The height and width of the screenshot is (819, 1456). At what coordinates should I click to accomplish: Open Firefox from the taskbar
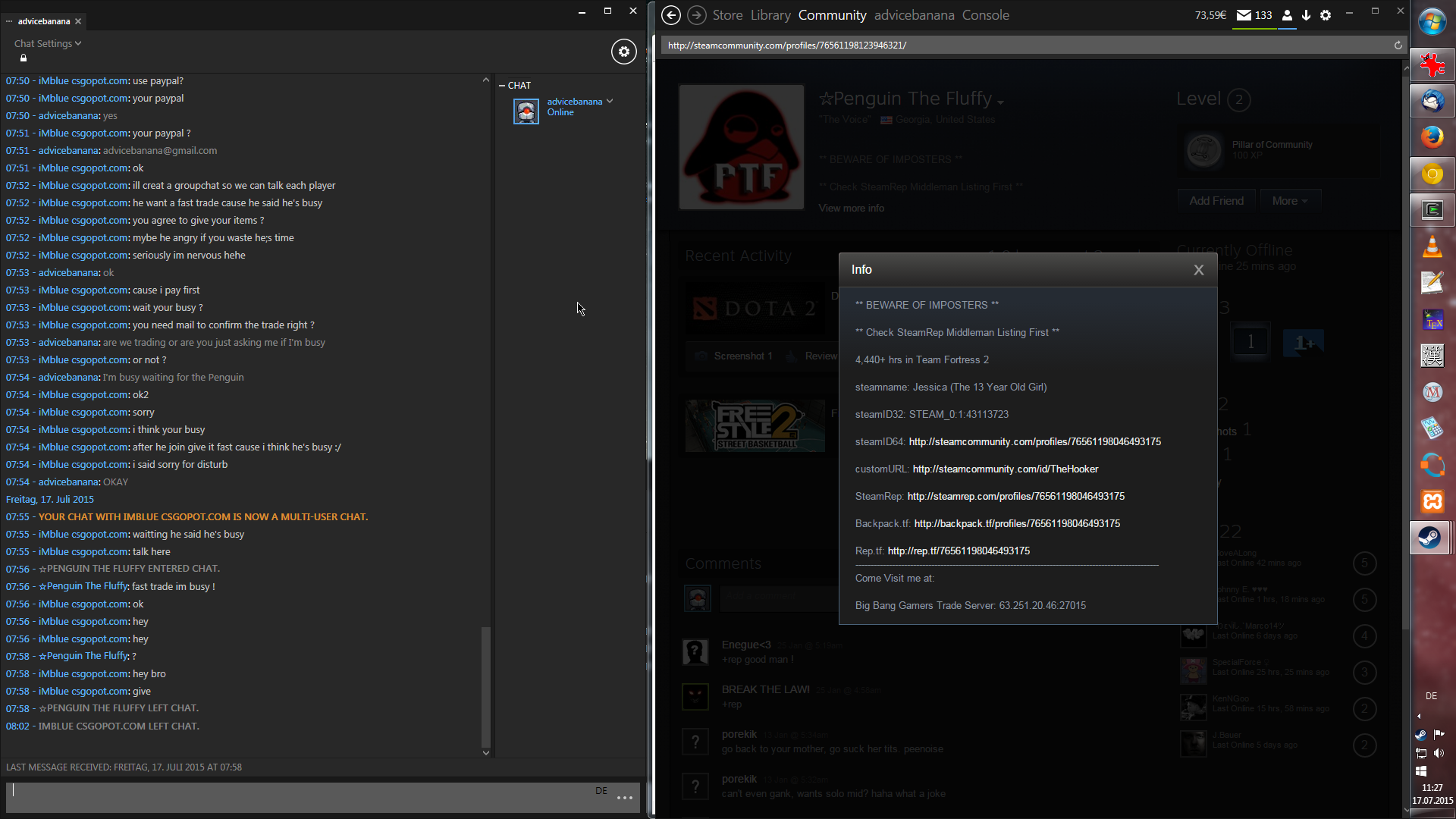coord(1432,137)
